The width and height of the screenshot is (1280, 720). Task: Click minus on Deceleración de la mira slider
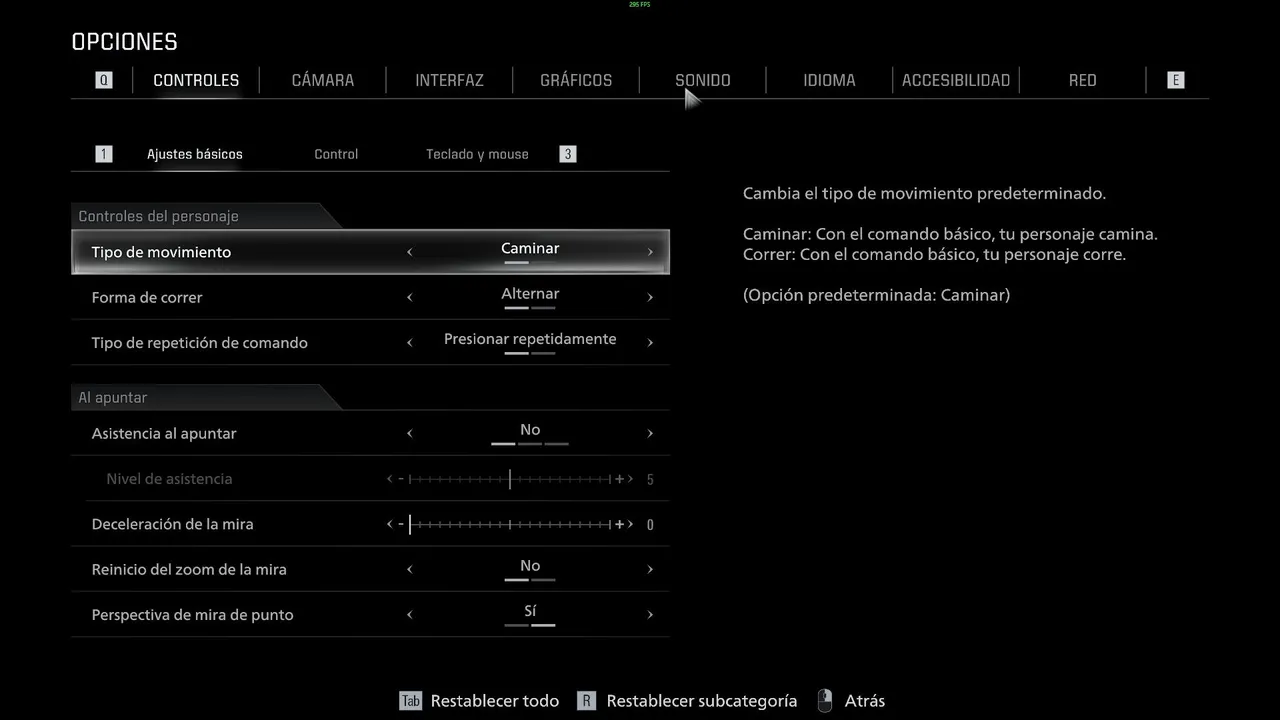click(401, 524)
